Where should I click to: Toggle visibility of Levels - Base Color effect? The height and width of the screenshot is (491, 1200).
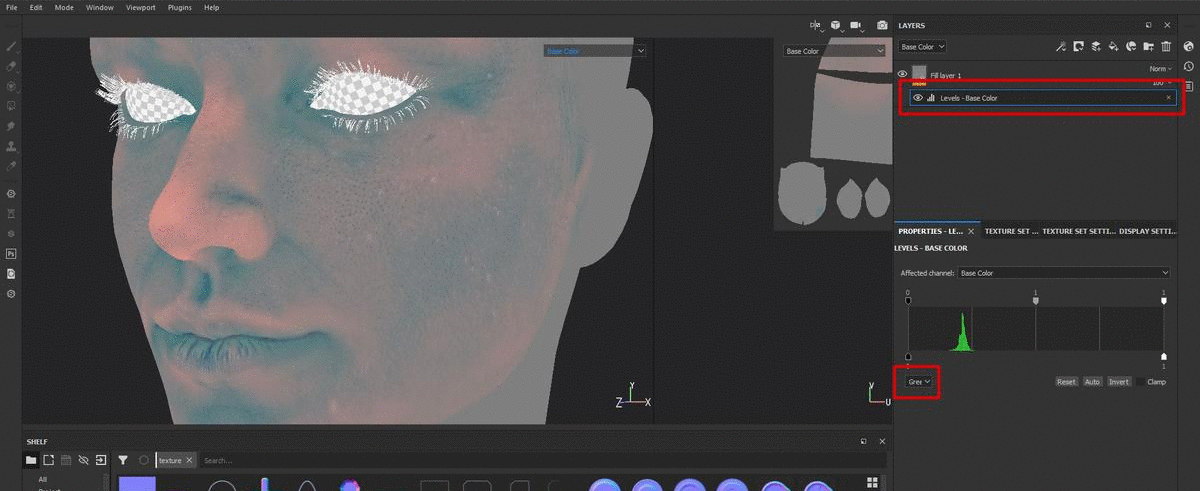[918, 98]
